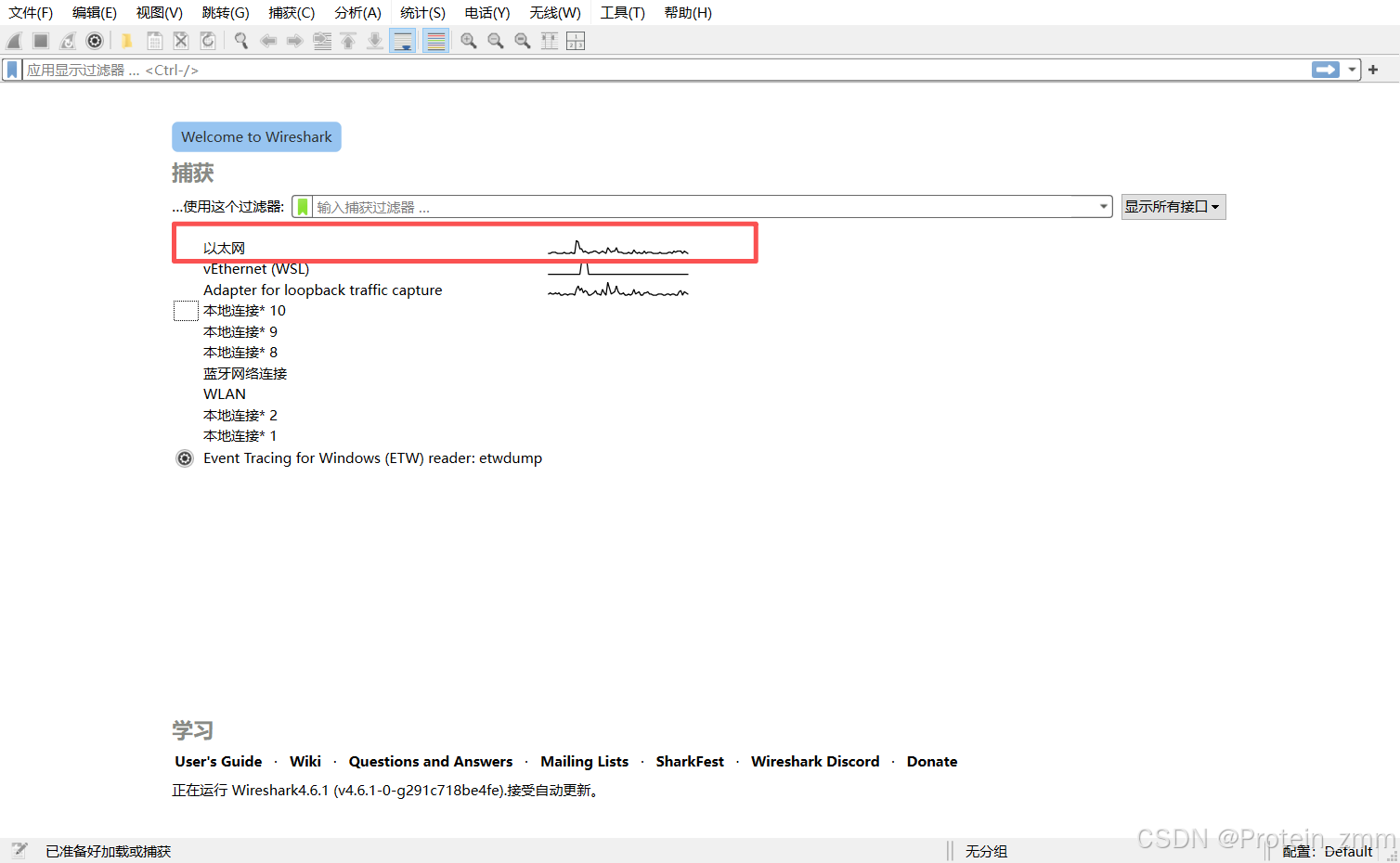
Task: Open the Mailing Lists link
Action: click(585, 762)
